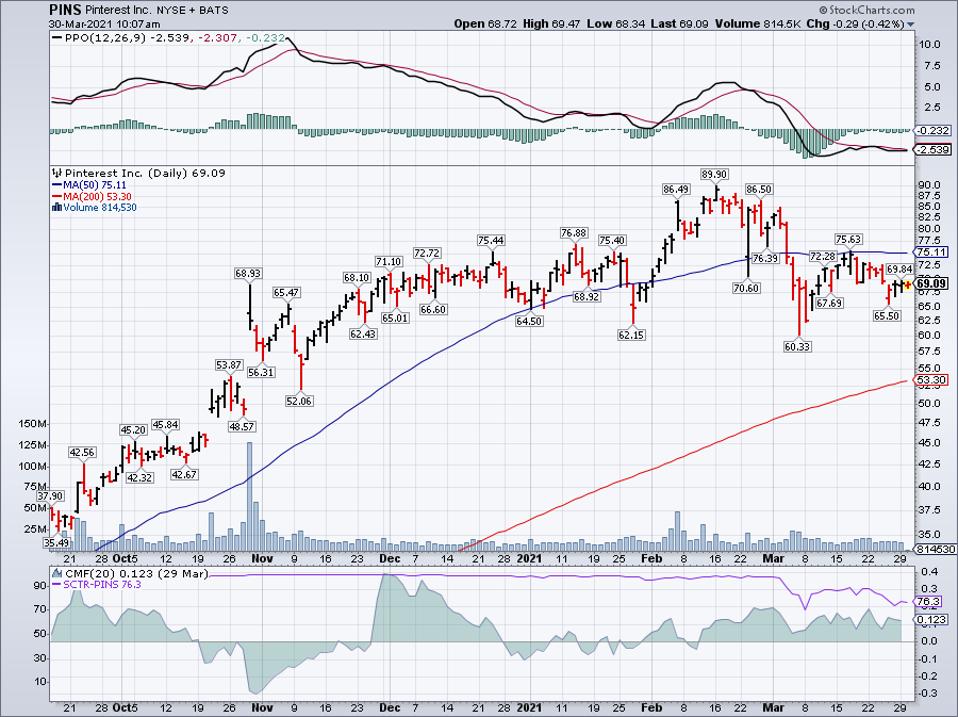Click the Chg -0.29 (-0.42%) value
This screenshot has width=958, height=717.
855,24
